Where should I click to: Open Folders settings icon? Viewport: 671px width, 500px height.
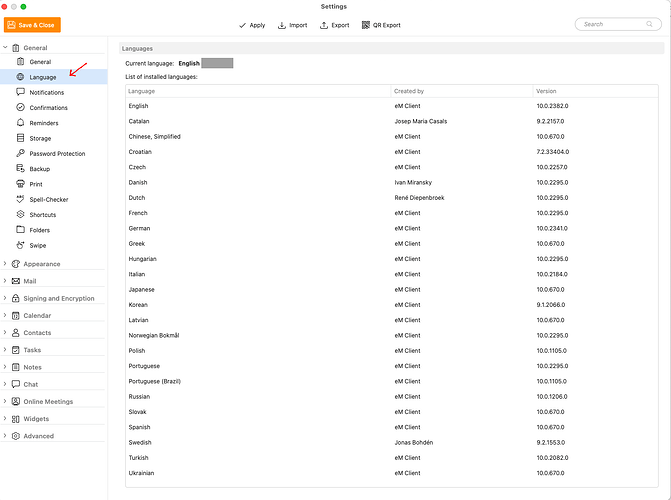point(20,230)
